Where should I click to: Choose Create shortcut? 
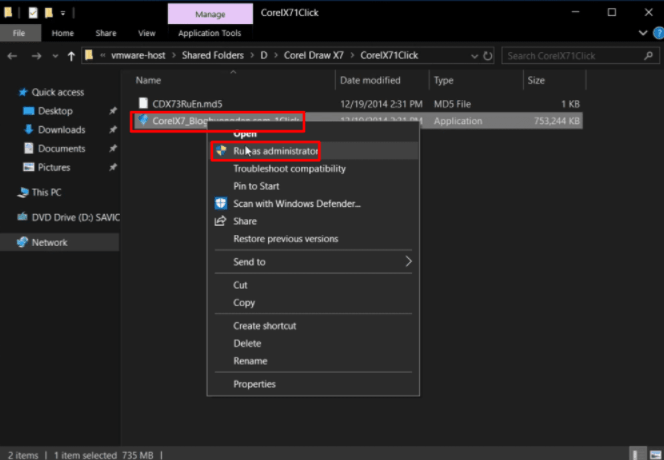(313, 326)
